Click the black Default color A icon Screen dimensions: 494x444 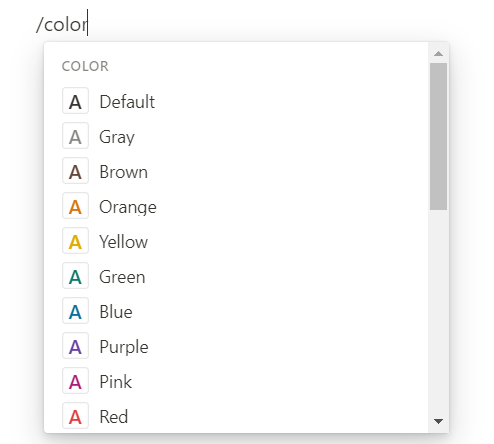click(75, 101)
